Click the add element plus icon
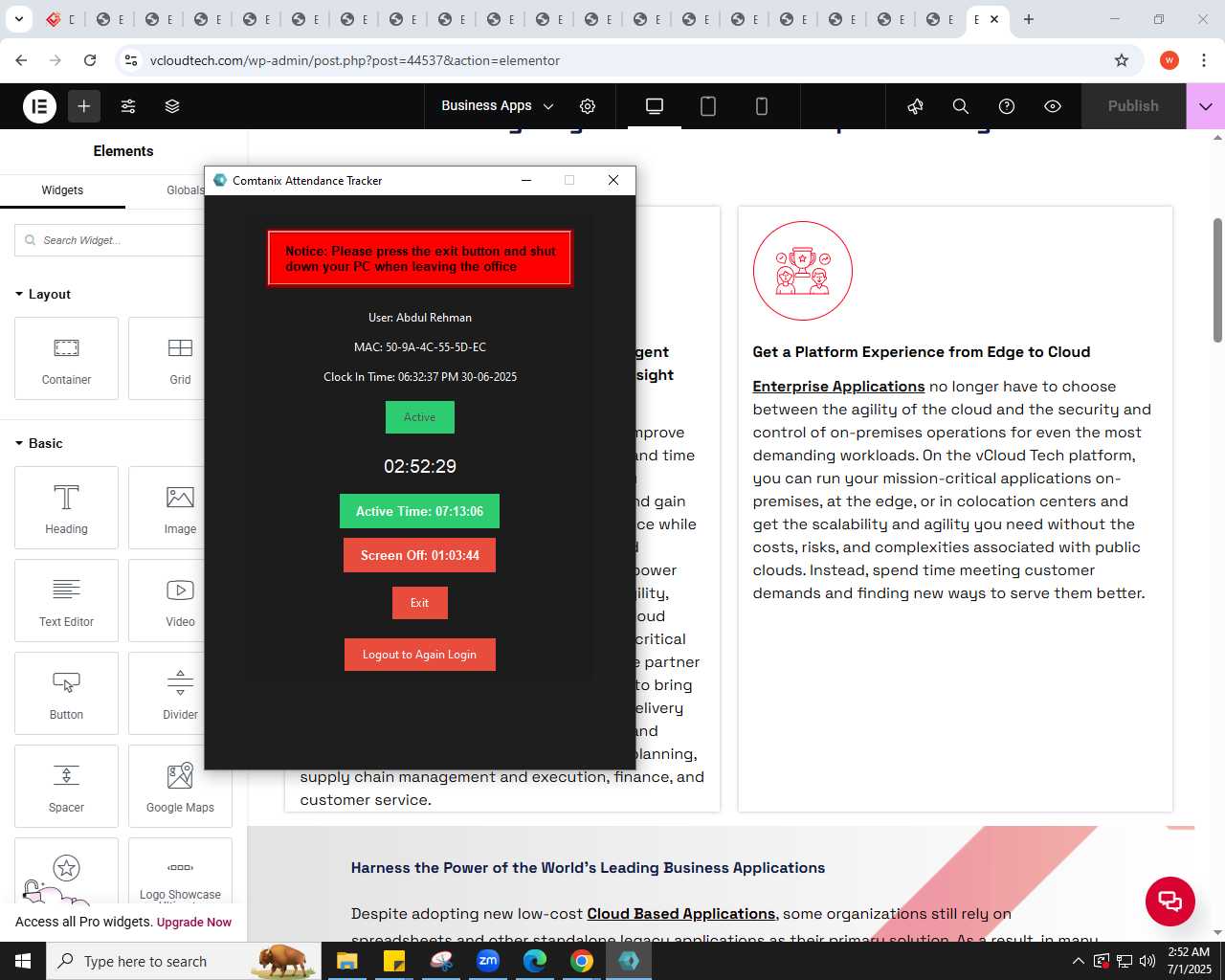Viewport: 1225px width, 980px height. tap(84, 106)
